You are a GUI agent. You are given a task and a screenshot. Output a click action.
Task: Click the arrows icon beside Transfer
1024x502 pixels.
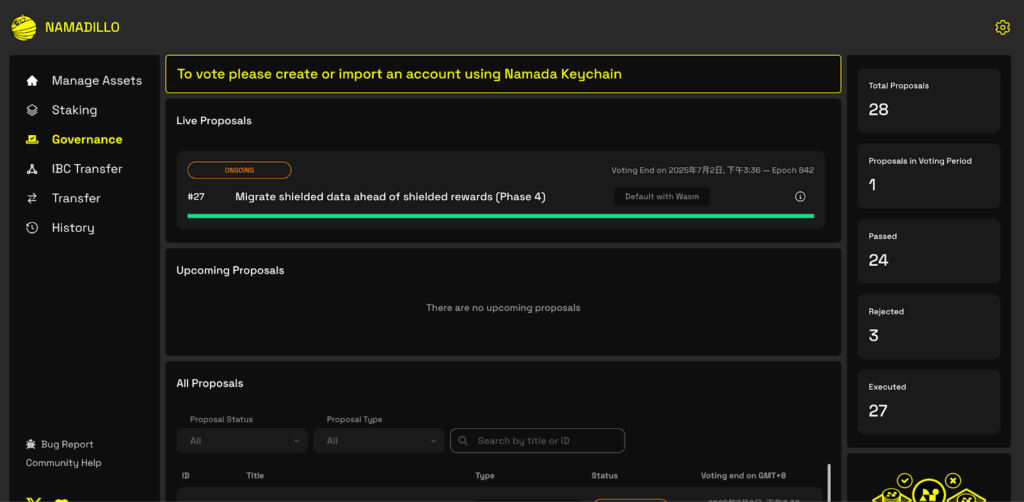31,198
